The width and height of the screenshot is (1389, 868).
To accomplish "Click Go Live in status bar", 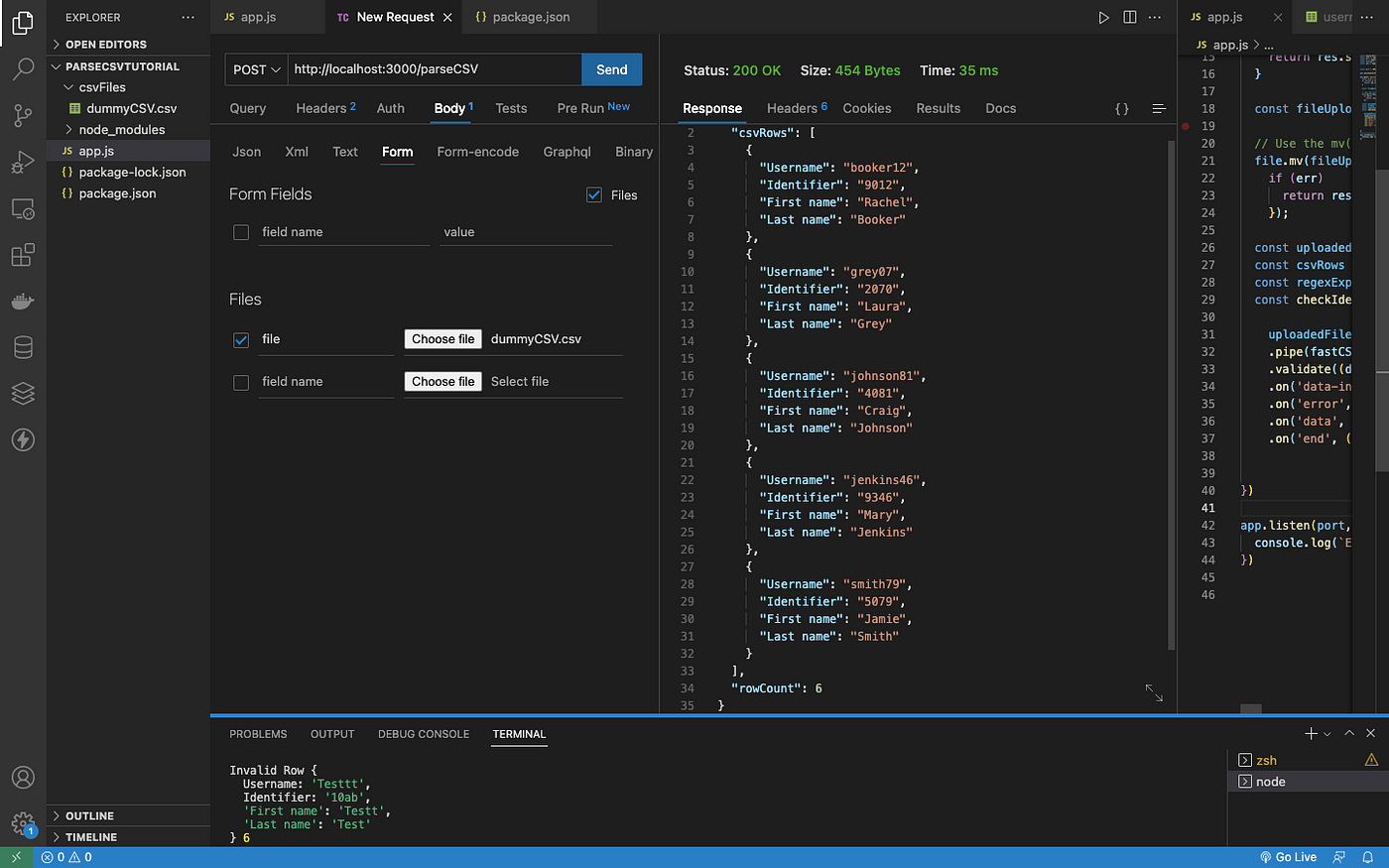I will 1288,857.
